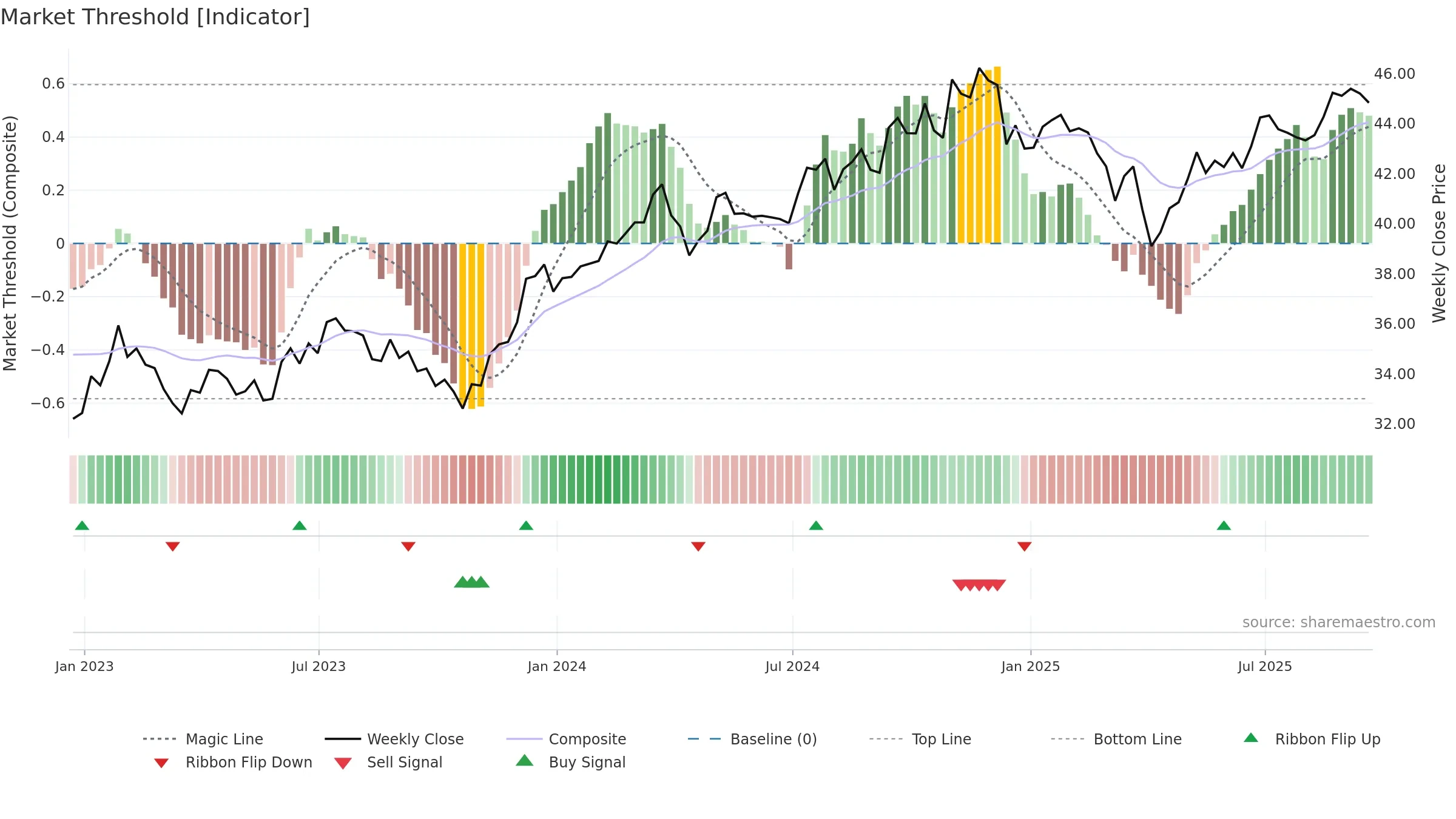Click the green Ribbon Flip Up legend triangle
The height and width of the screenshot is (819, 1456).
tap(1251, 738)
